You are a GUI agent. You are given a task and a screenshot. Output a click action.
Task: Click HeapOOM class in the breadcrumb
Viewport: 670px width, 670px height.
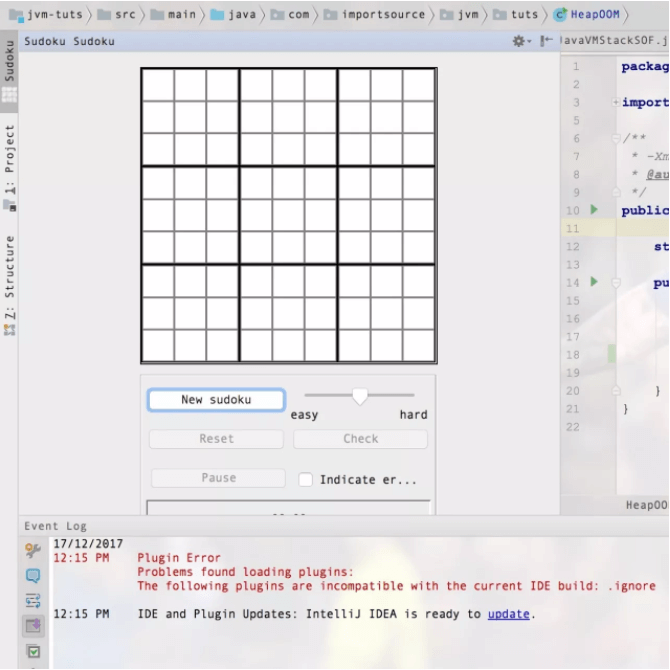click(x=586, y=15)
